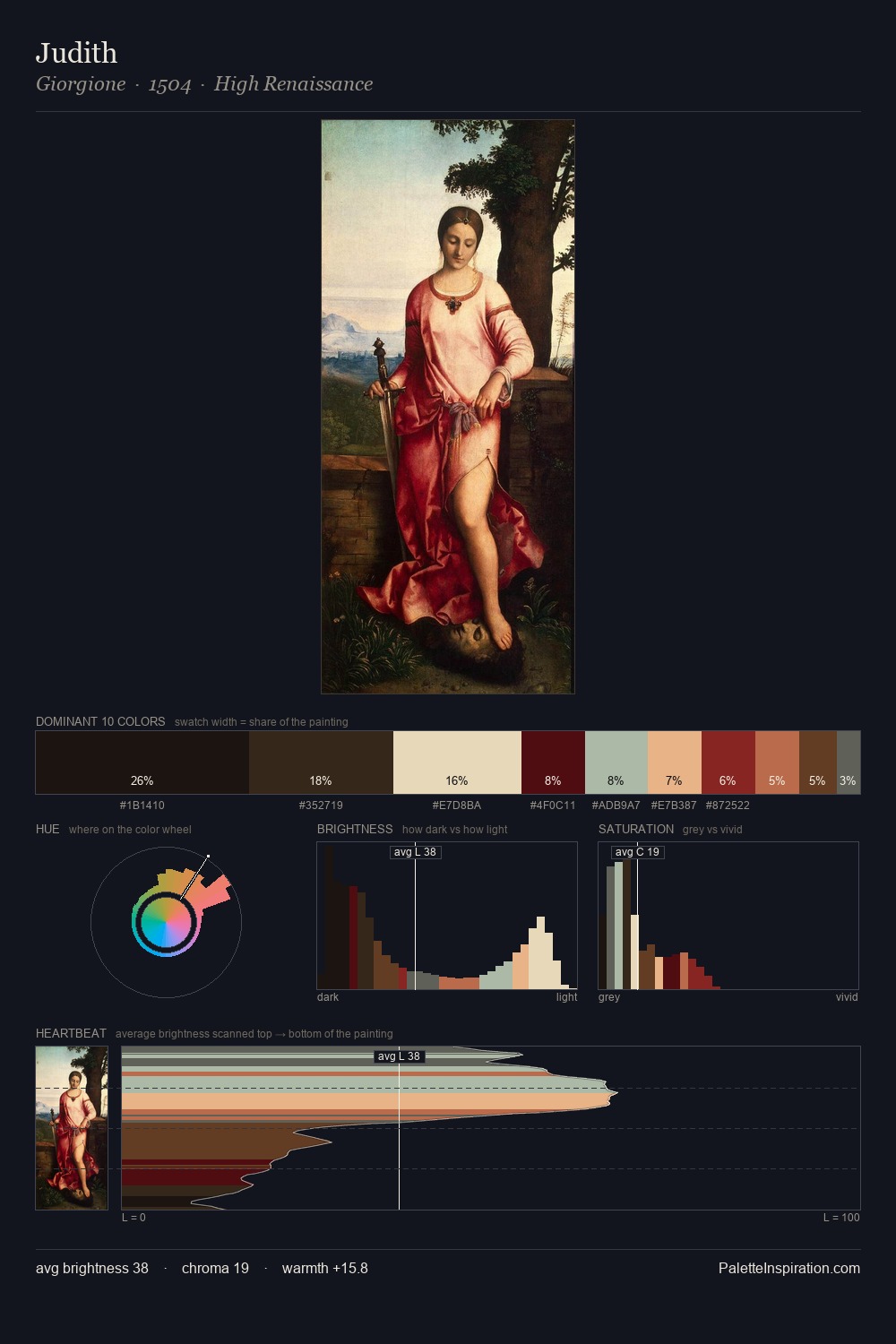The height and width of the screenshot is (1344, 896).
Task: Click the hex code '#E7B387'
Action: point(674,806)
